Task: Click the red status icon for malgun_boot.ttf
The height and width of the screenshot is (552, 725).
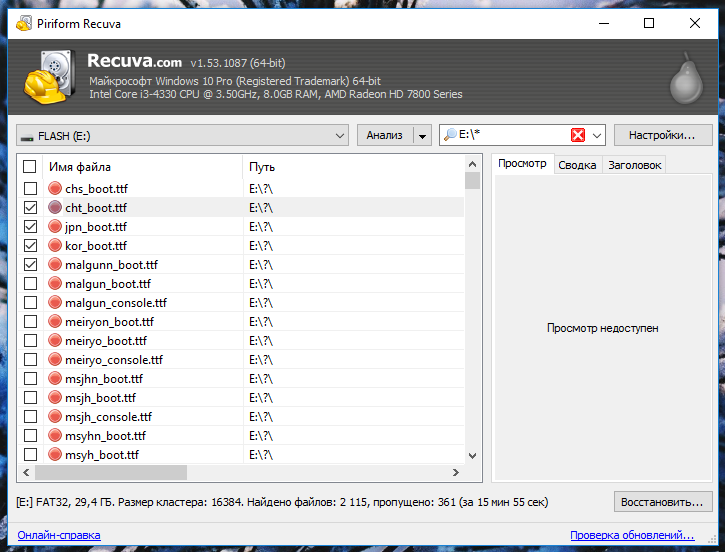Action: coord(55,283)
